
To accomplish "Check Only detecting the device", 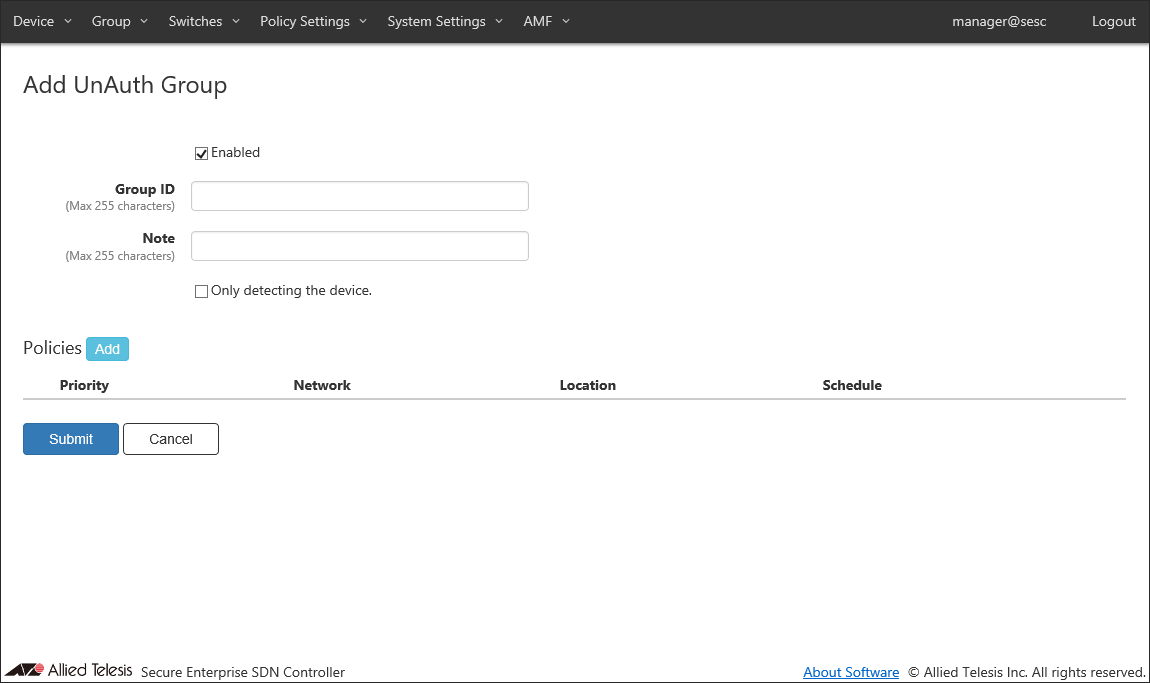I will pos(201,291).
